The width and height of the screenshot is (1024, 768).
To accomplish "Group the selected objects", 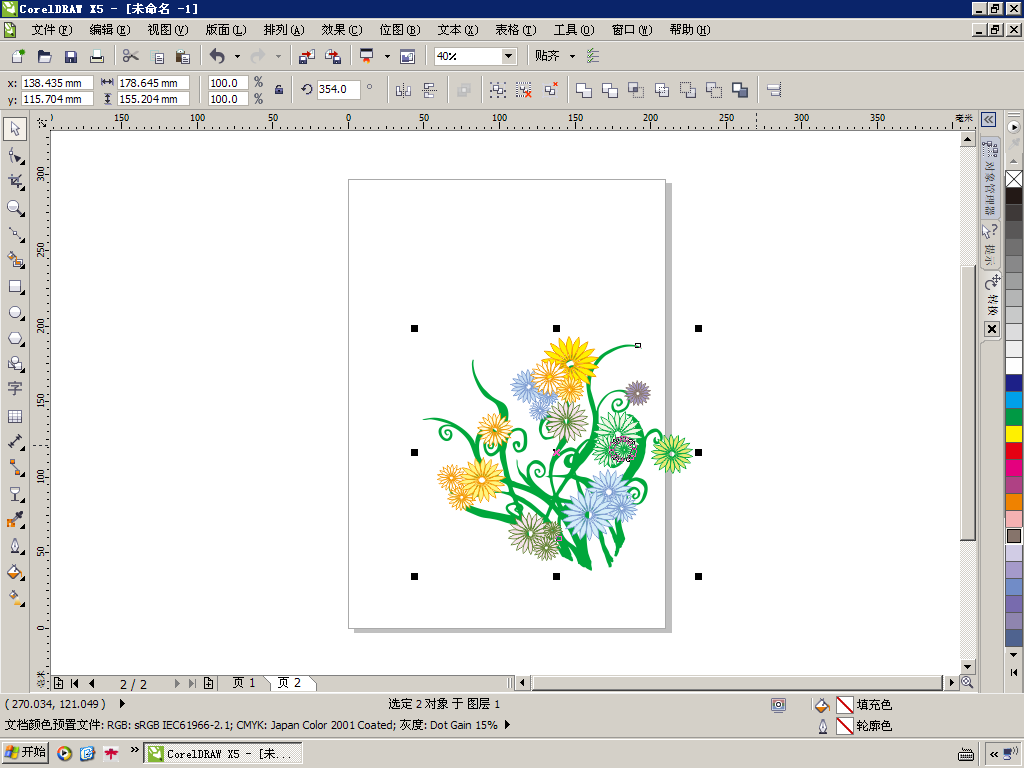I will [498, 90].
